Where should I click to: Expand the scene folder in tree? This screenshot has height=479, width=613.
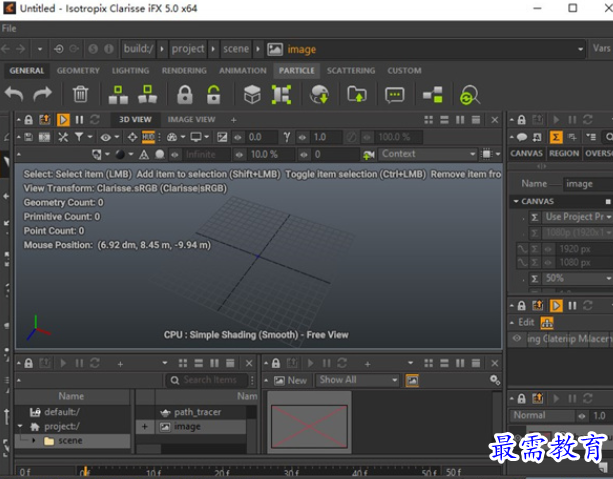[34, 441]
